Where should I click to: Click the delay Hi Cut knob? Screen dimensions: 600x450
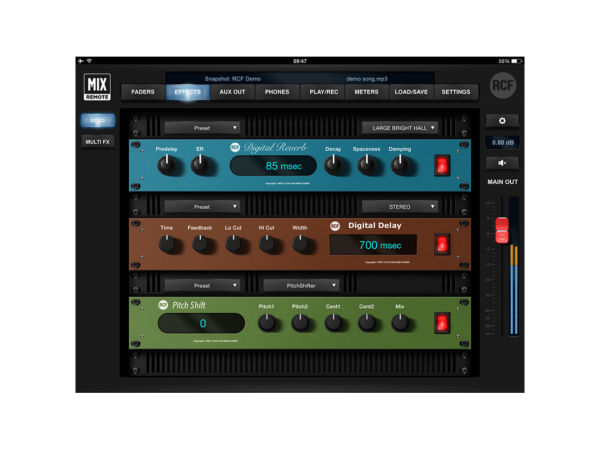[x=267, y=244]
